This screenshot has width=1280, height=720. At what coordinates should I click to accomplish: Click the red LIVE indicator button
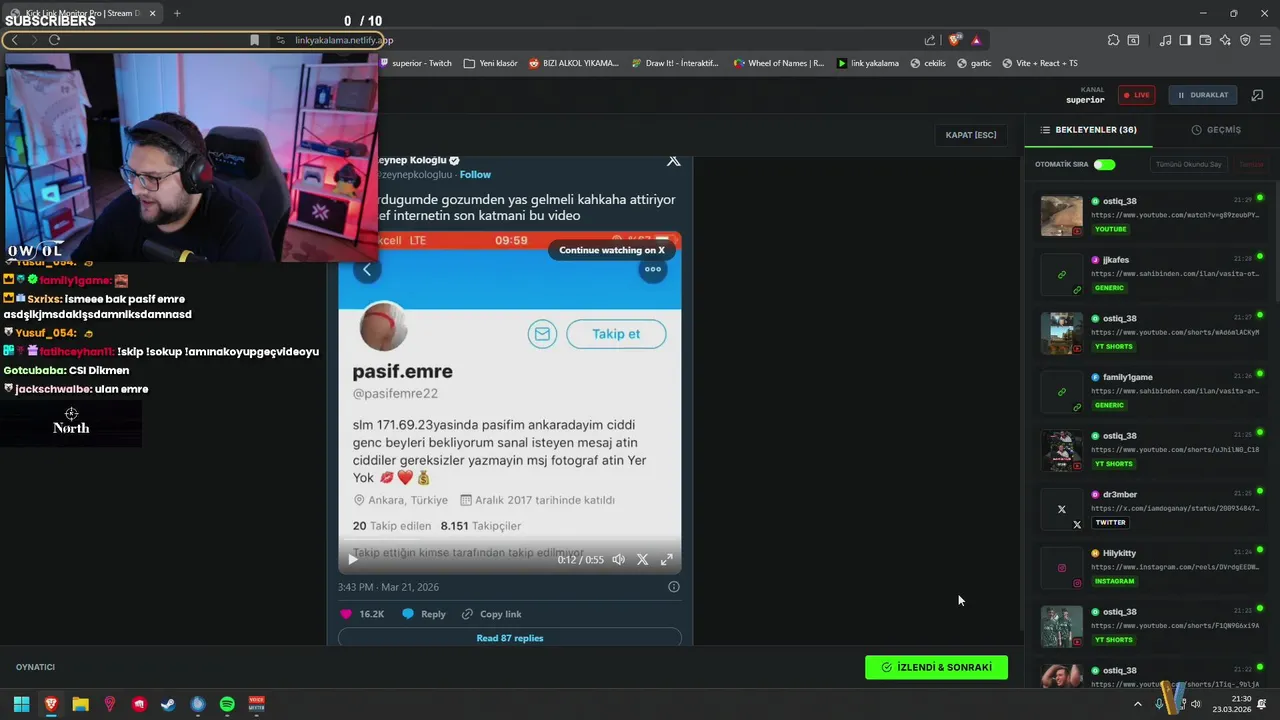coord(1136,95)
